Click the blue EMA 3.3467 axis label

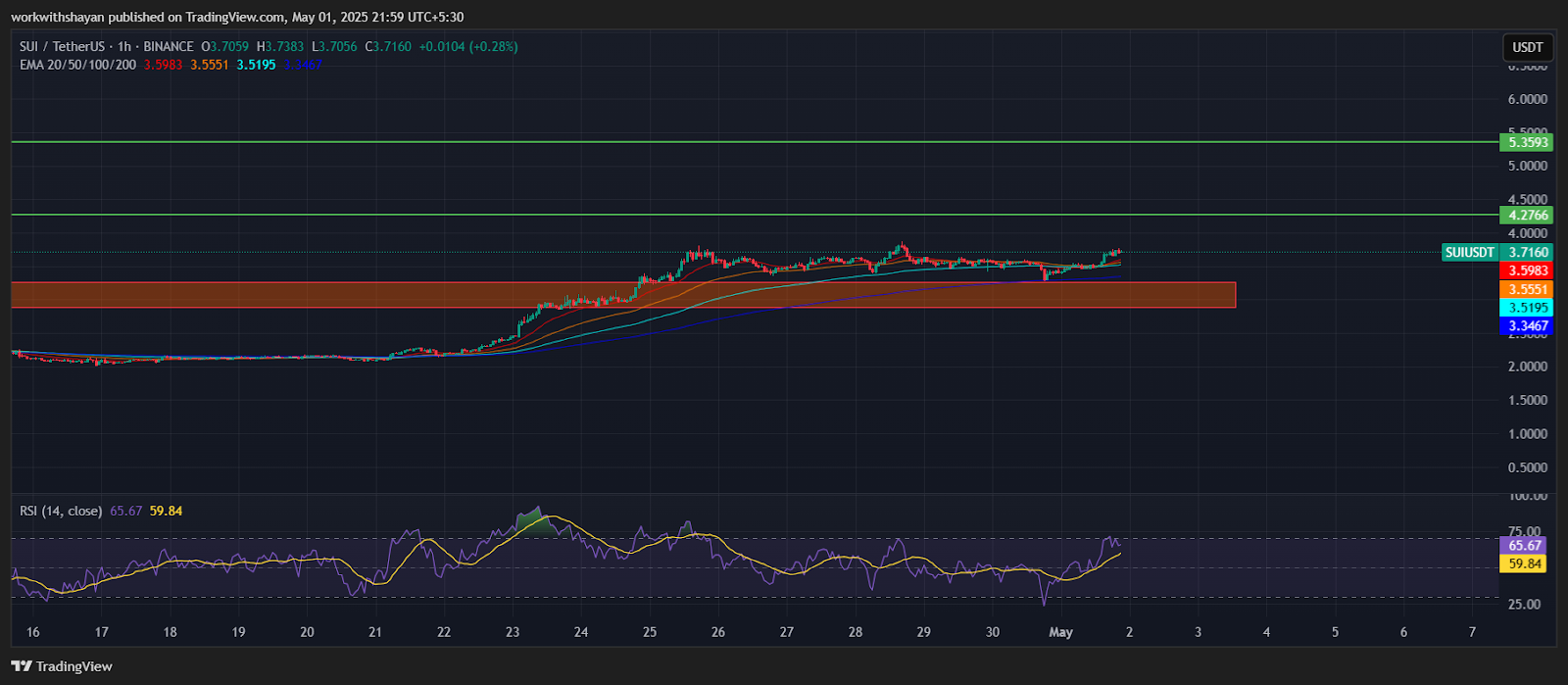tap(1527, 326)
